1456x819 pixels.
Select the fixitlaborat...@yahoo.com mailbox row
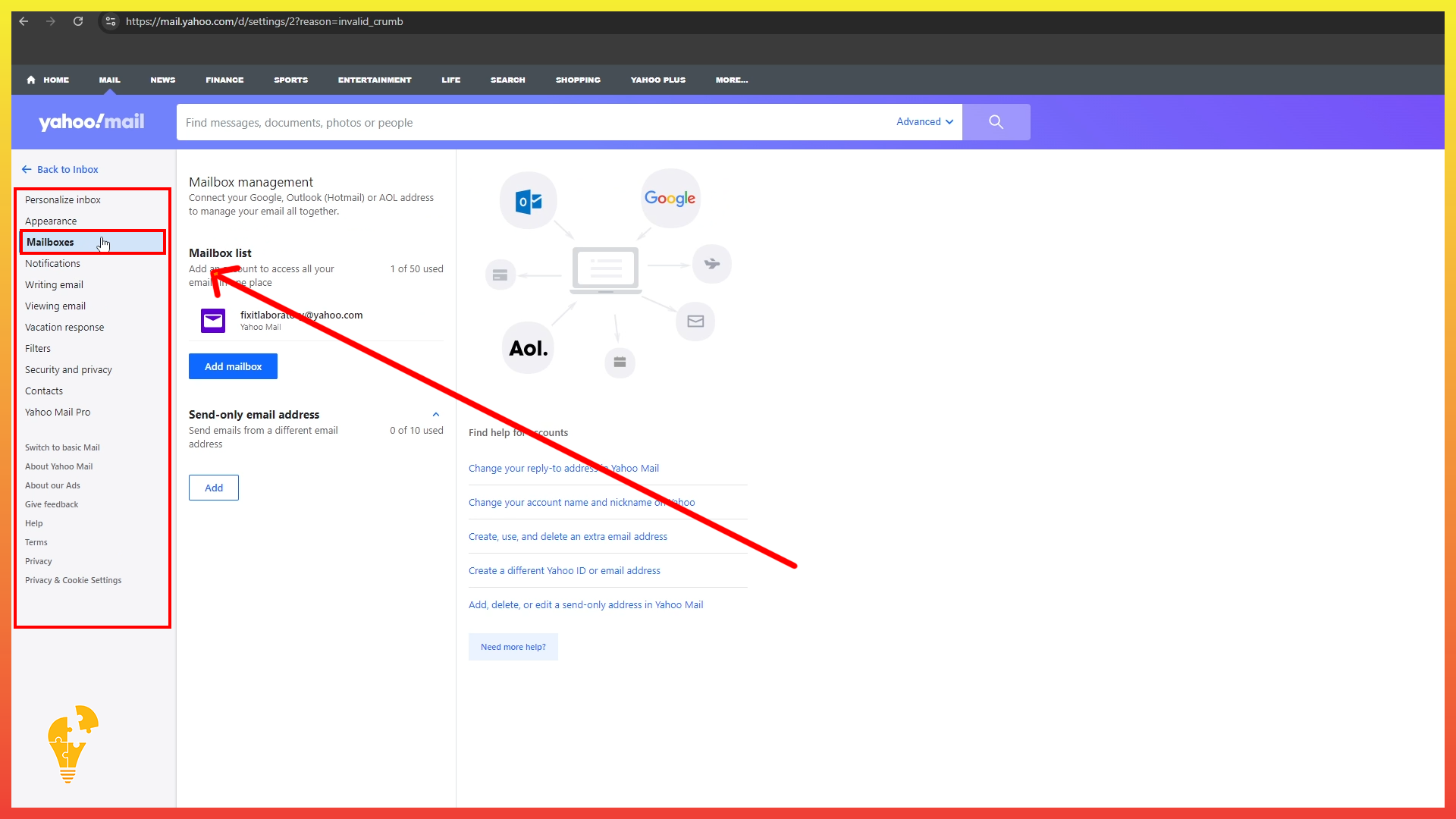click(316, 321)
